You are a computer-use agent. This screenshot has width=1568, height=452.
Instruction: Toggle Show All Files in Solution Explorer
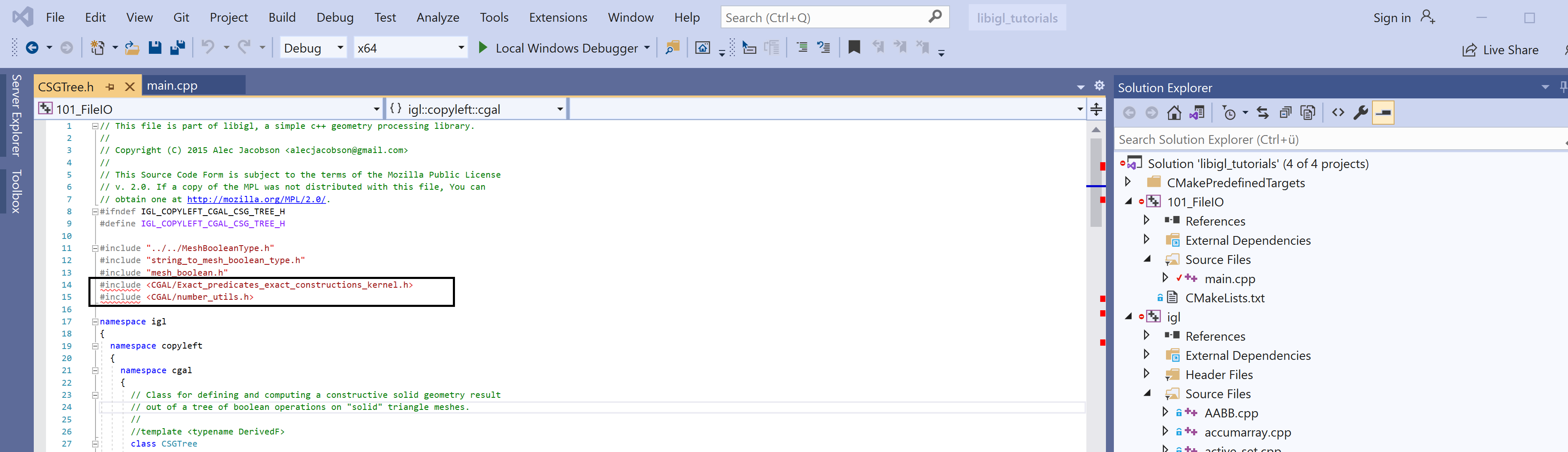[x=1307, y=113]
